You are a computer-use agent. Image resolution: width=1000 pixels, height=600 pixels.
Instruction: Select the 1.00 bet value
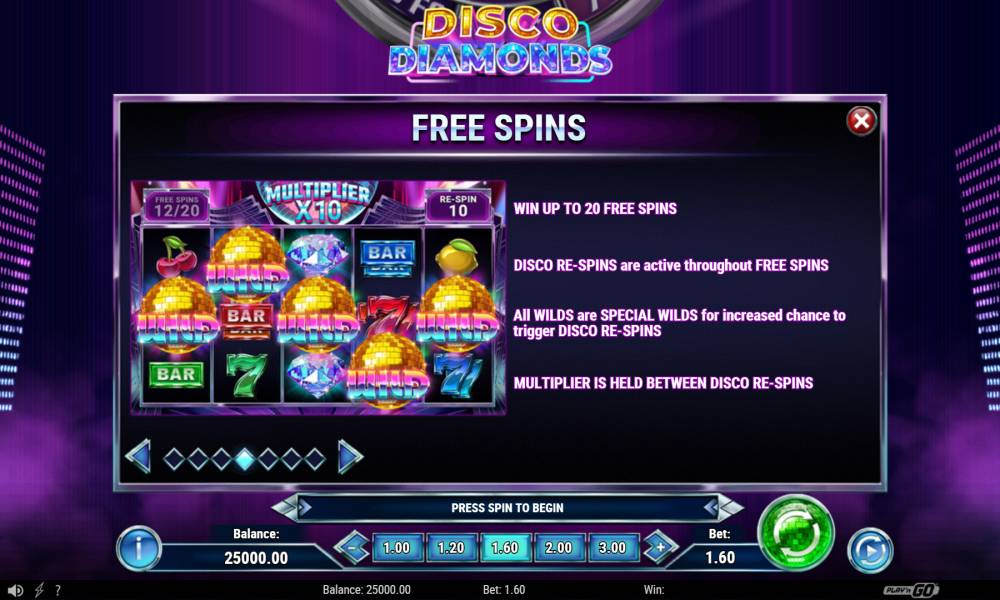click(396, 548)
